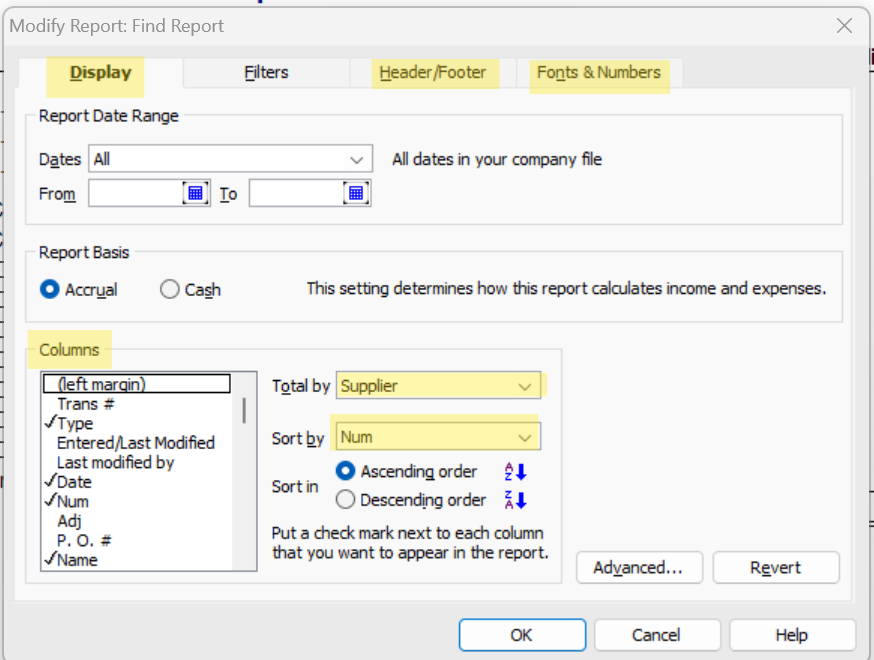The width and height of the screenshot is (874, 660).
Task: Click the columns list scrollbar thumb
Action: click(x=244, y=410)
